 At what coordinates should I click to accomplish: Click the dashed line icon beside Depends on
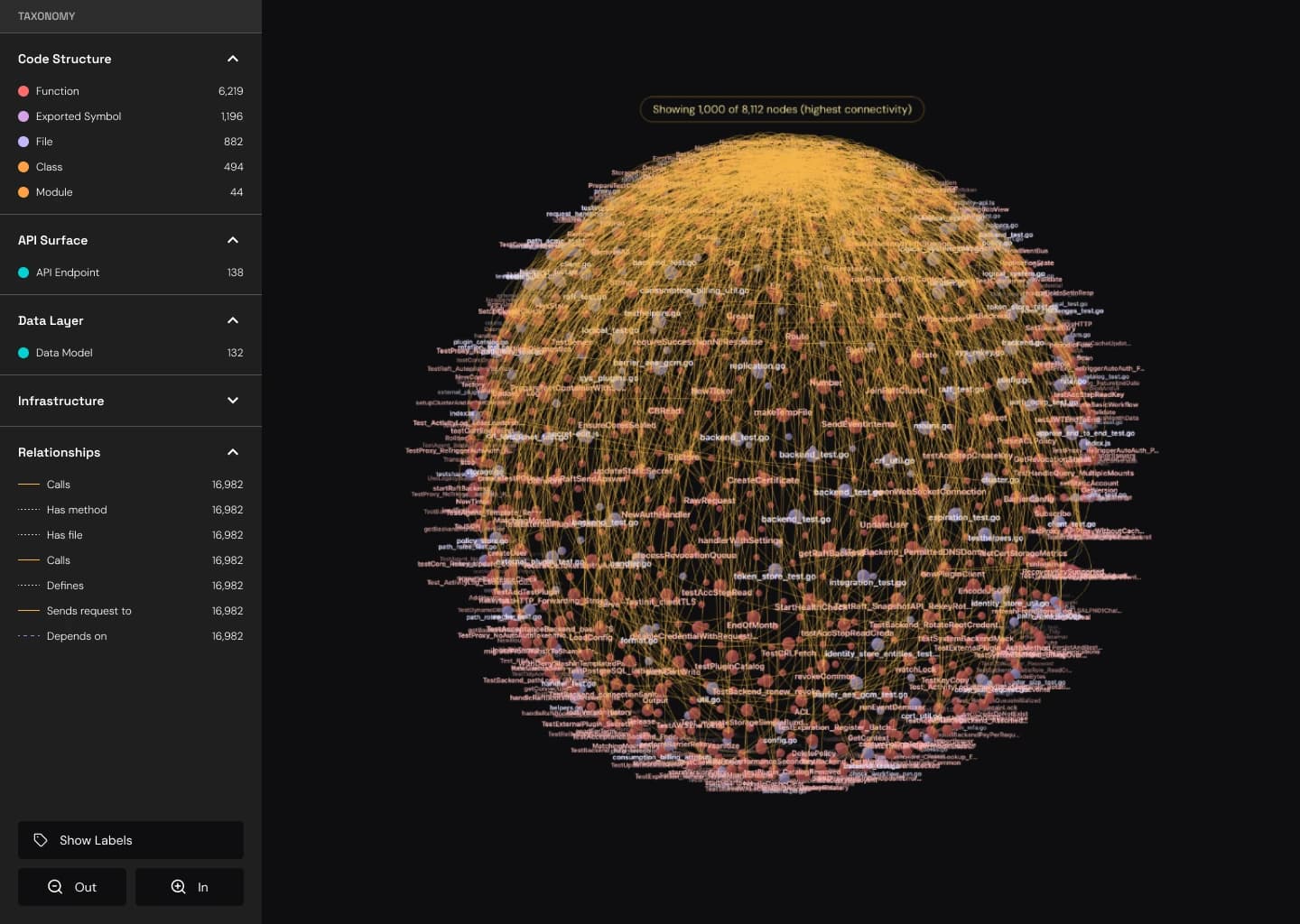click(29, 636)
